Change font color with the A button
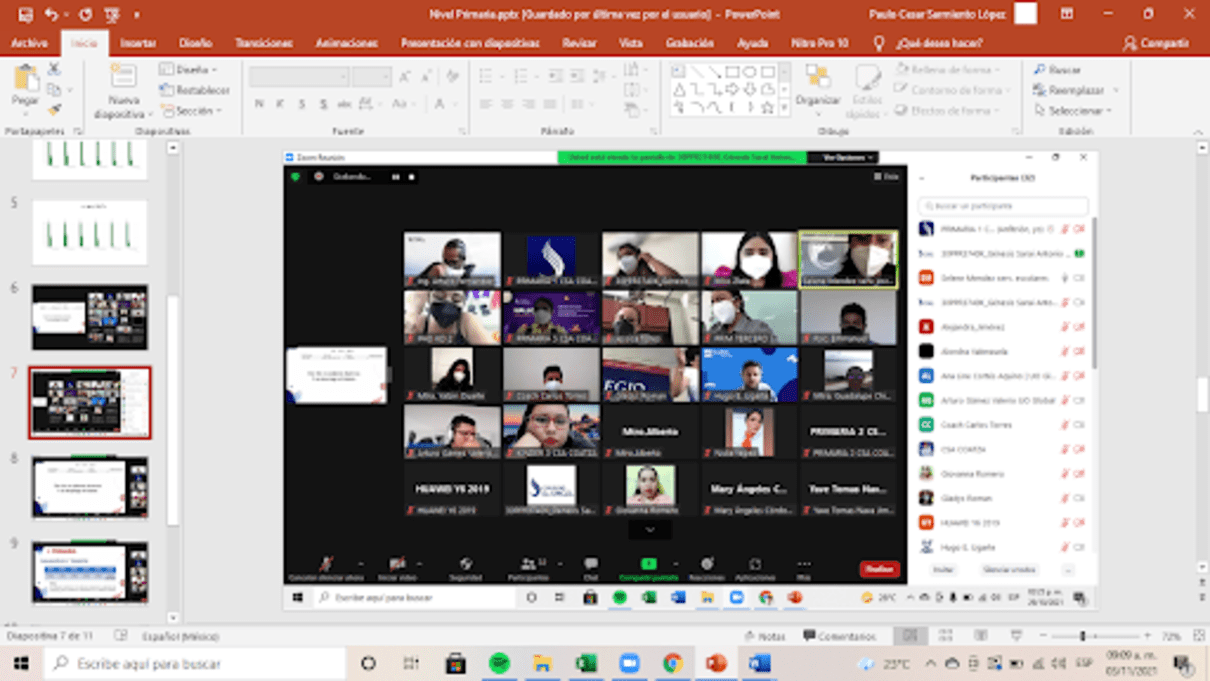The width and height of the screenshot is (1210, 681). click(440, 104)
